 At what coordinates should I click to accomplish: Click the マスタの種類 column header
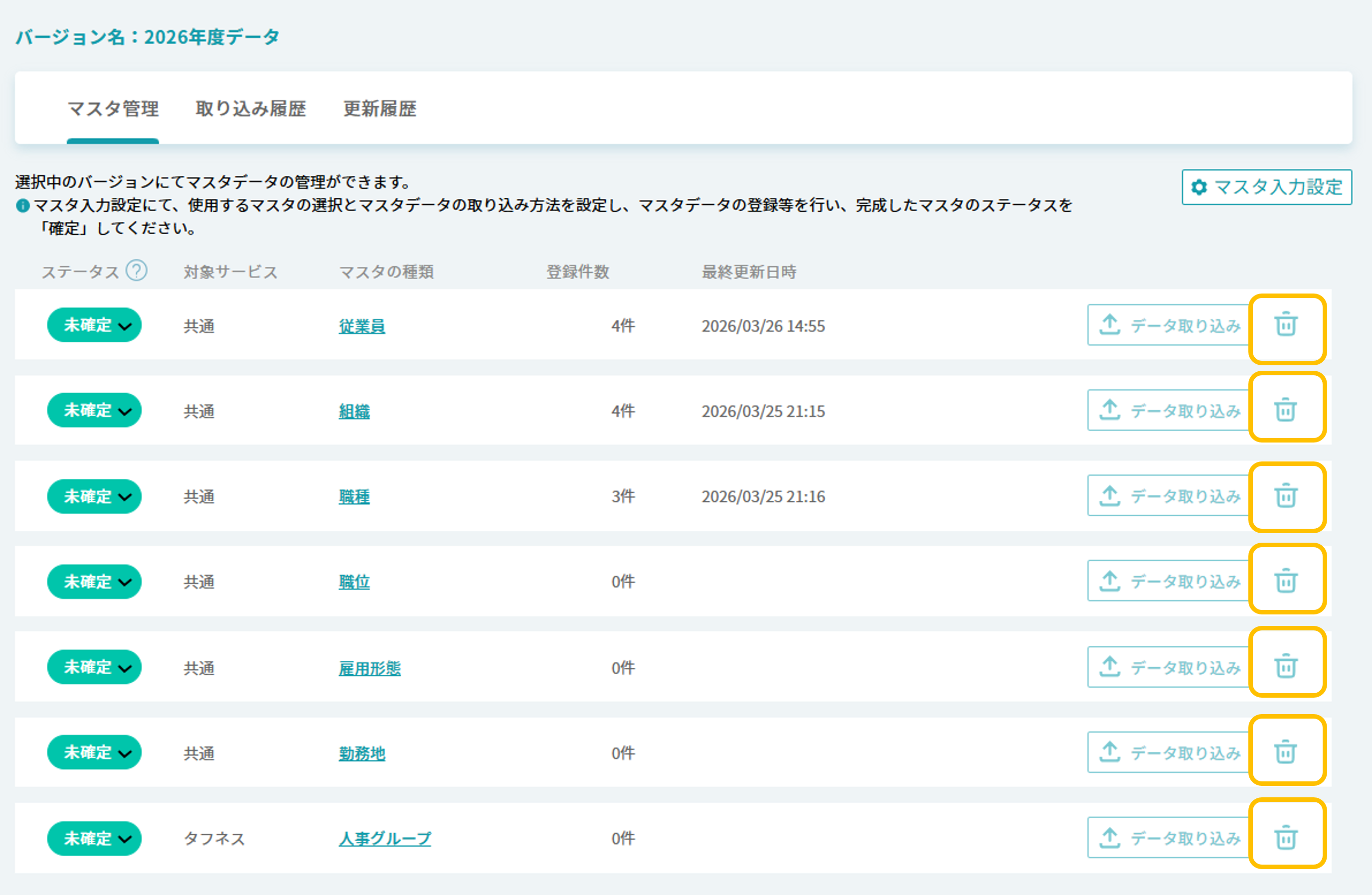point(386,272)
